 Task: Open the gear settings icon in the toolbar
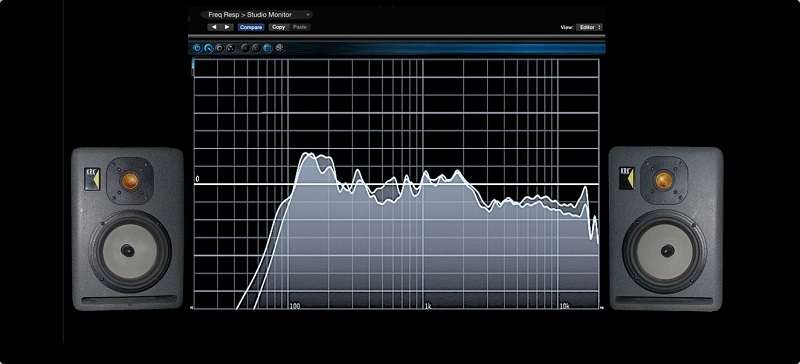279,48
